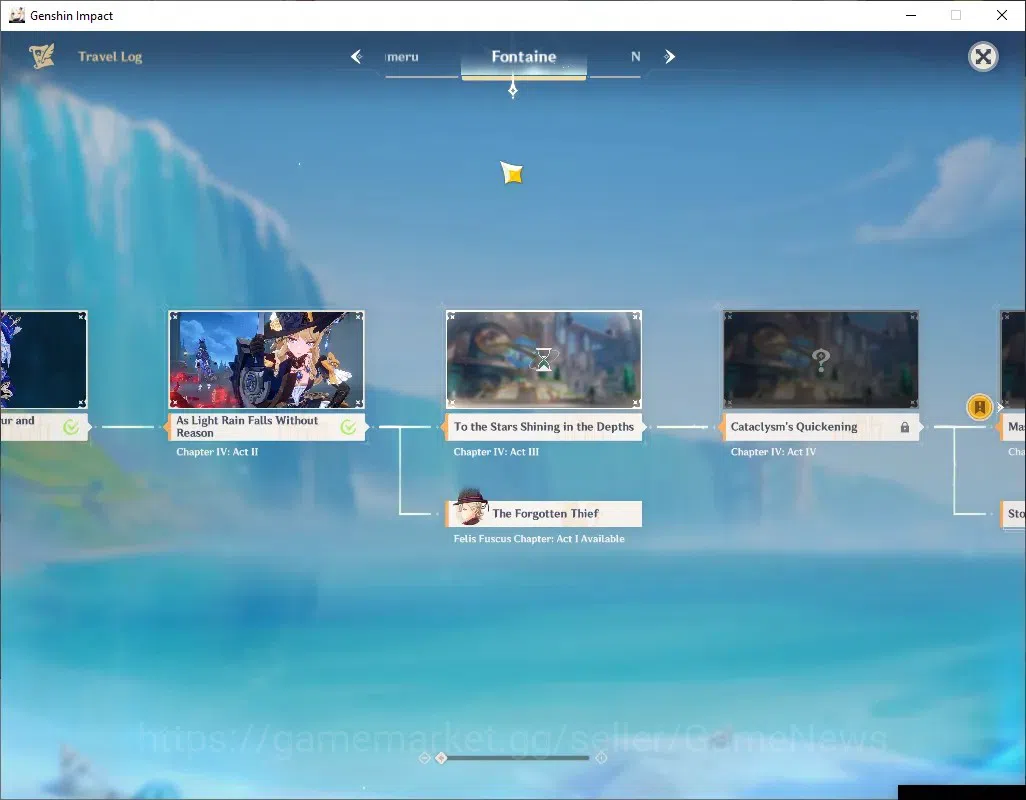Click Lyney portrait on The Forgotten Thief
Viewport: 1026px width, 800px height.
[470, 508]
